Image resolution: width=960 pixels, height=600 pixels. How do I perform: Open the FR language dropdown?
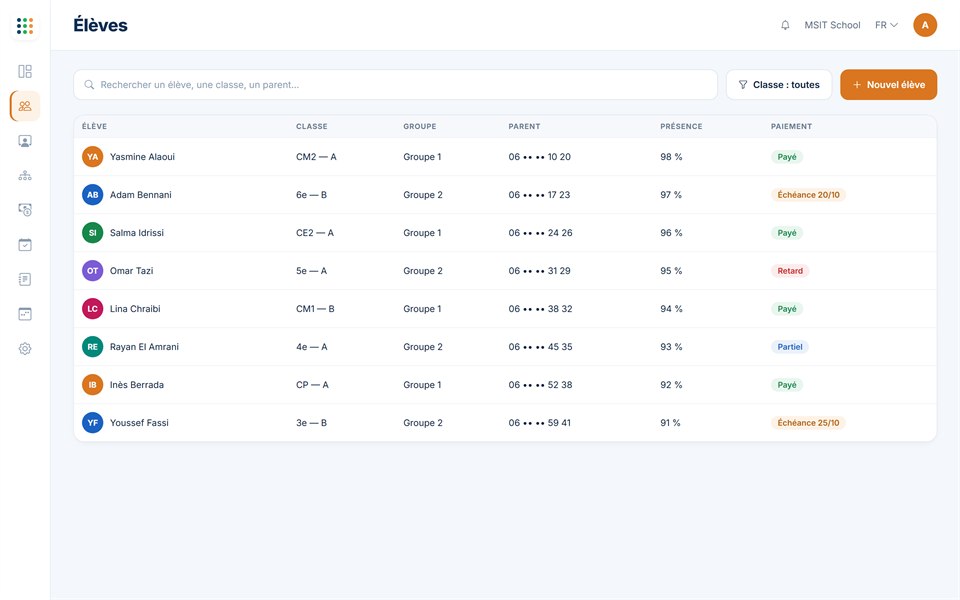coord(886,25)
